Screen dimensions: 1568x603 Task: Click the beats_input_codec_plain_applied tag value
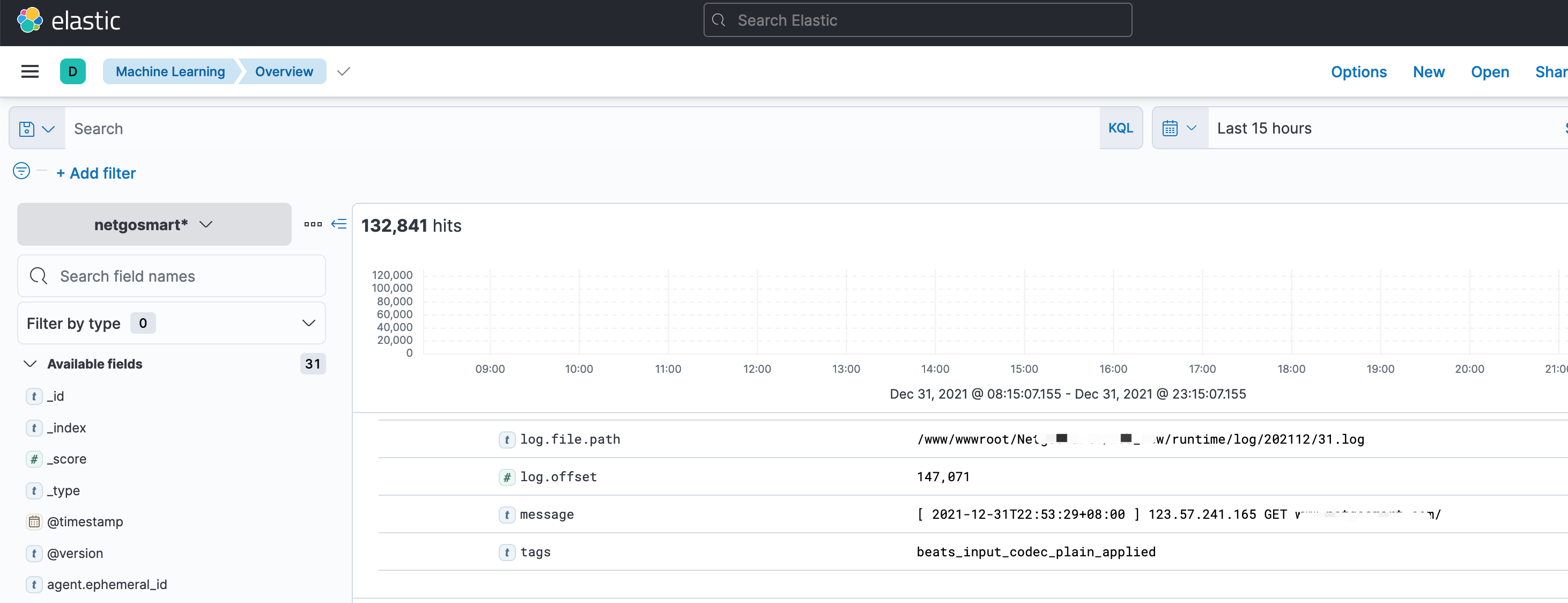pos(1036,553)
